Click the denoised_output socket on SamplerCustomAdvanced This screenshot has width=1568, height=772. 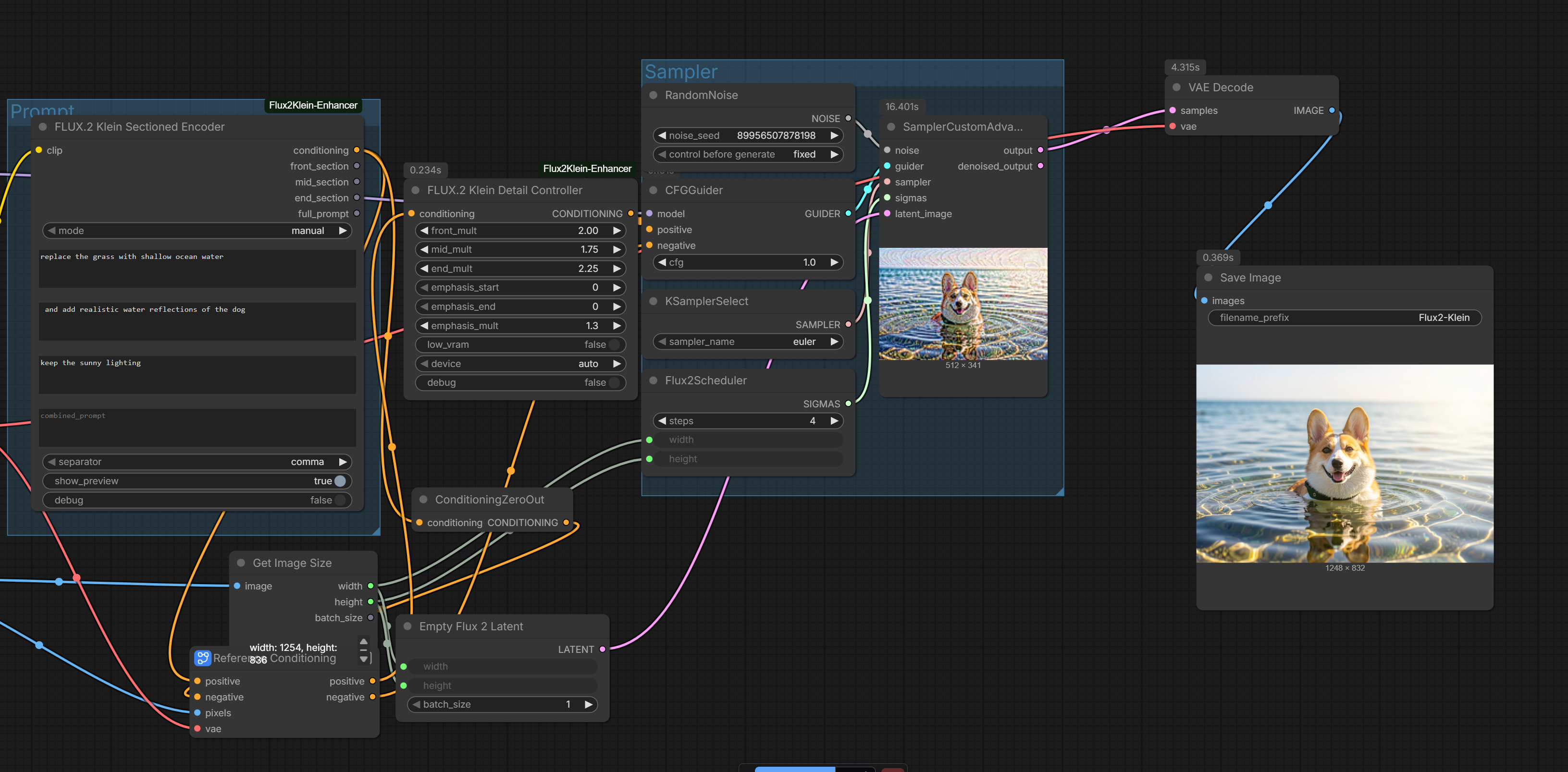click(x=1040, y=166)
